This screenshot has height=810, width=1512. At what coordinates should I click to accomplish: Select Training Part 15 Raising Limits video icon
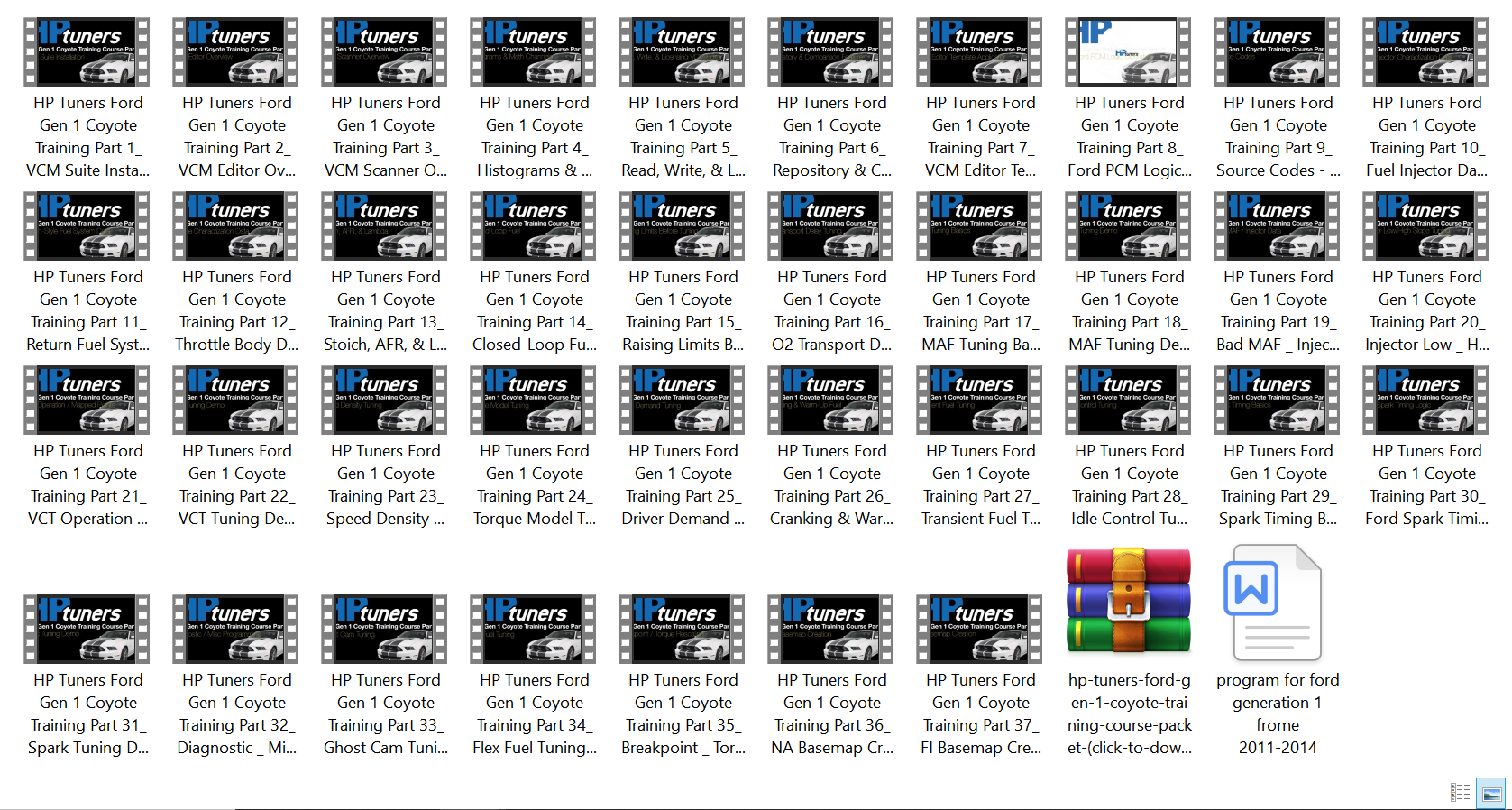(683, 226)
